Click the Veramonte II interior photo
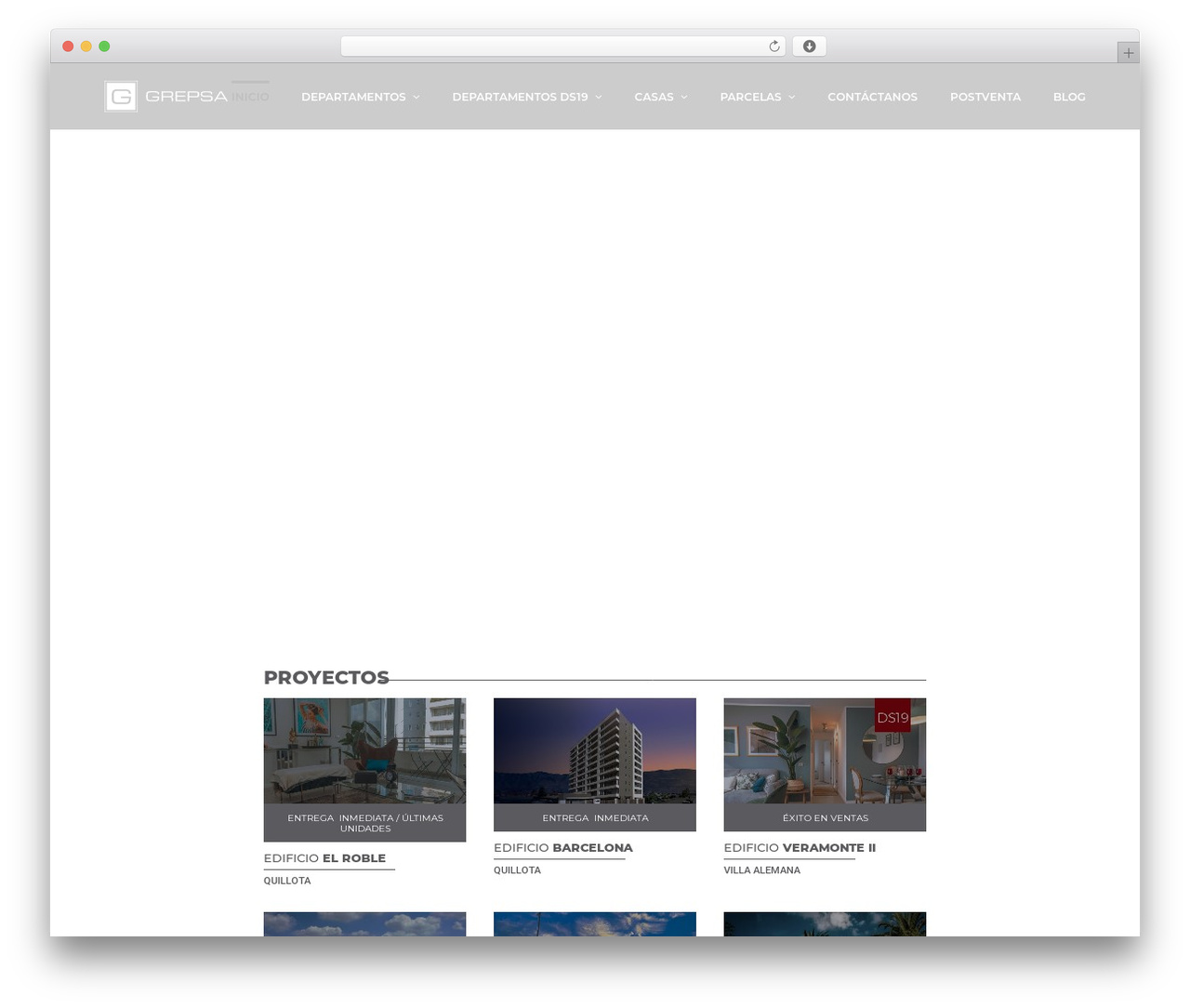The image size is (1190, 1008). click(825, 750)
